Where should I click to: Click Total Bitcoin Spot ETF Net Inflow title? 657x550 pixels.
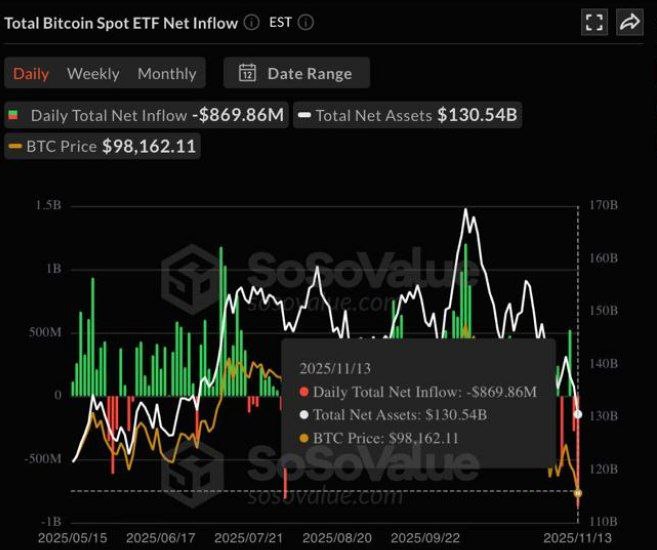click(121, 22)
